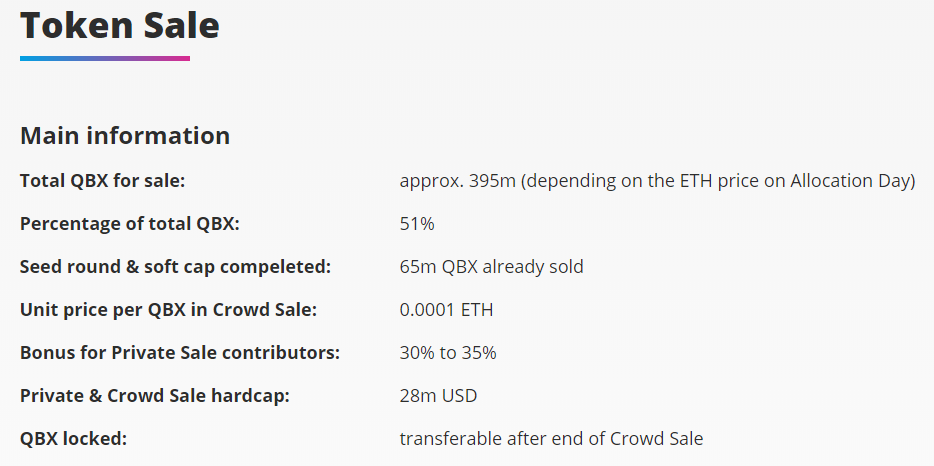Click the 'Token Sale' page heading
This screenshot has width=934, height=466.
click(120, 25)
